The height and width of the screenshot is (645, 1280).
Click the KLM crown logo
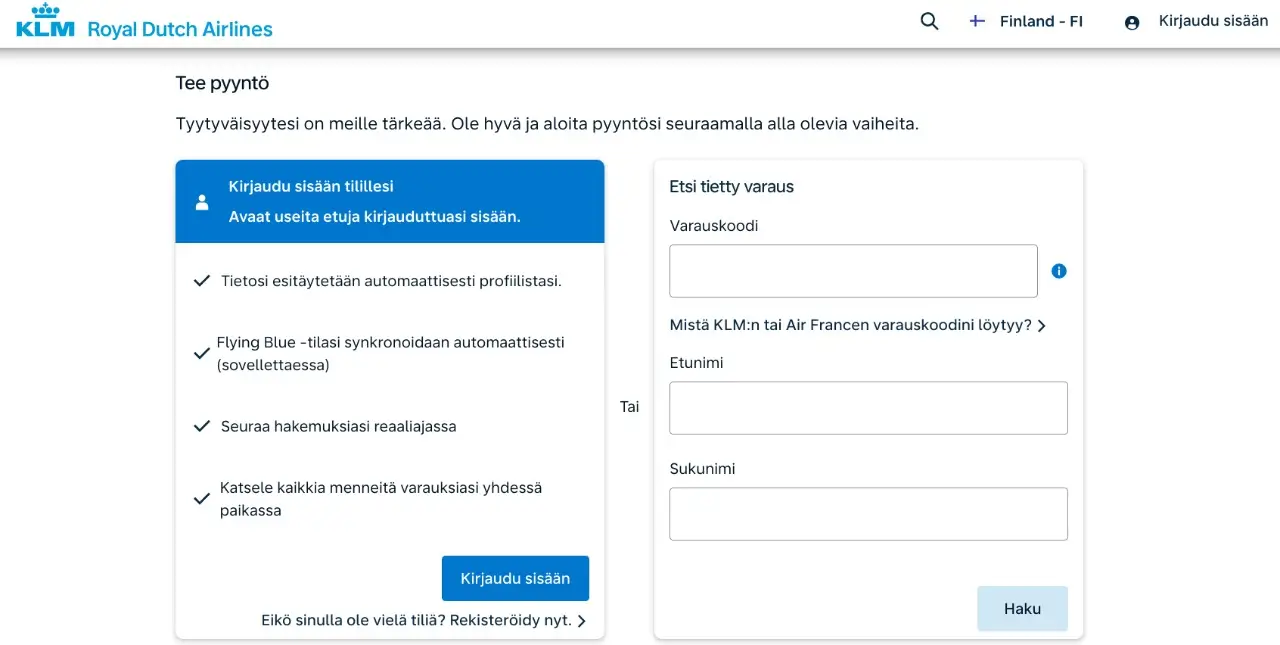click(45, 20)
